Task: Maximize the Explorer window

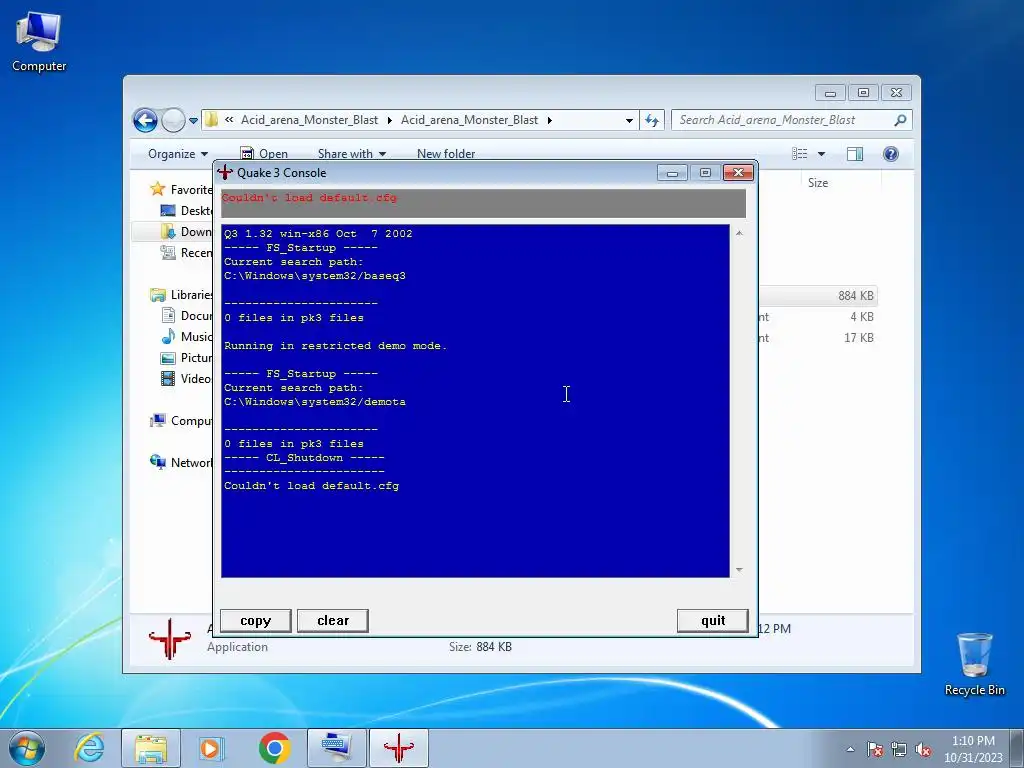Action: pos(863,93)
